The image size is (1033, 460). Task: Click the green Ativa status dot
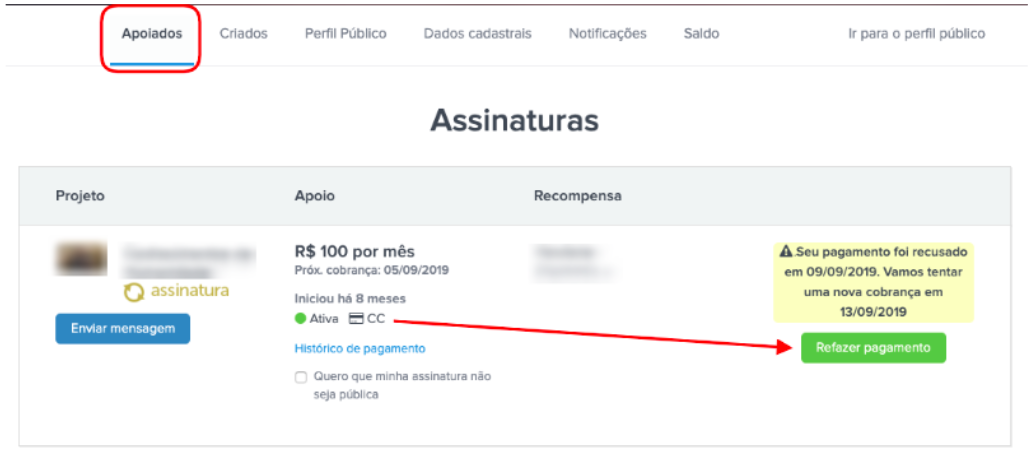(x=300, y=319)
